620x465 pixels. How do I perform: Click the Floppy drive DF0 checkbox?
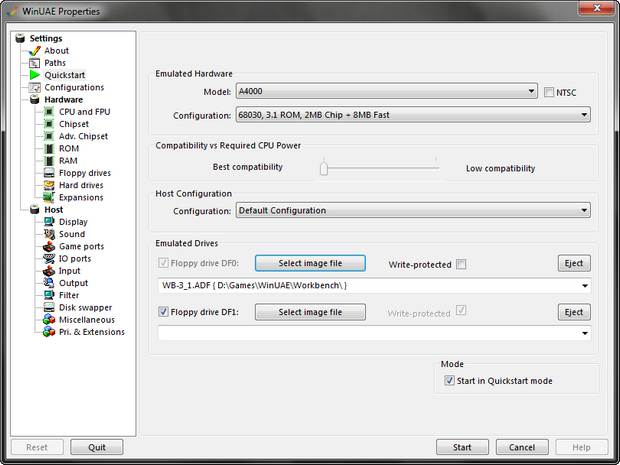pos(163,263)
